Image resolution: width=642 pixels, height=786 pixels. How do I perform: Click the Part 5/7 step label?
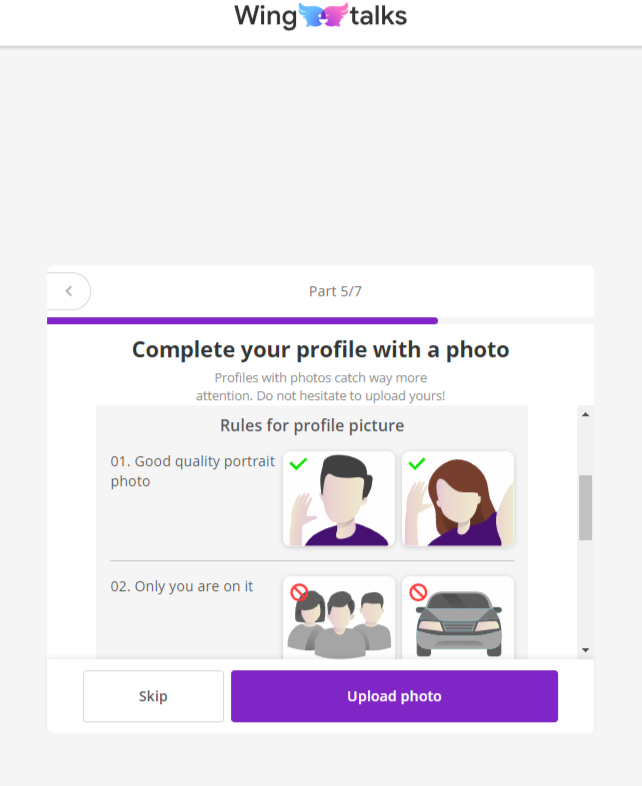pos(342,291)
